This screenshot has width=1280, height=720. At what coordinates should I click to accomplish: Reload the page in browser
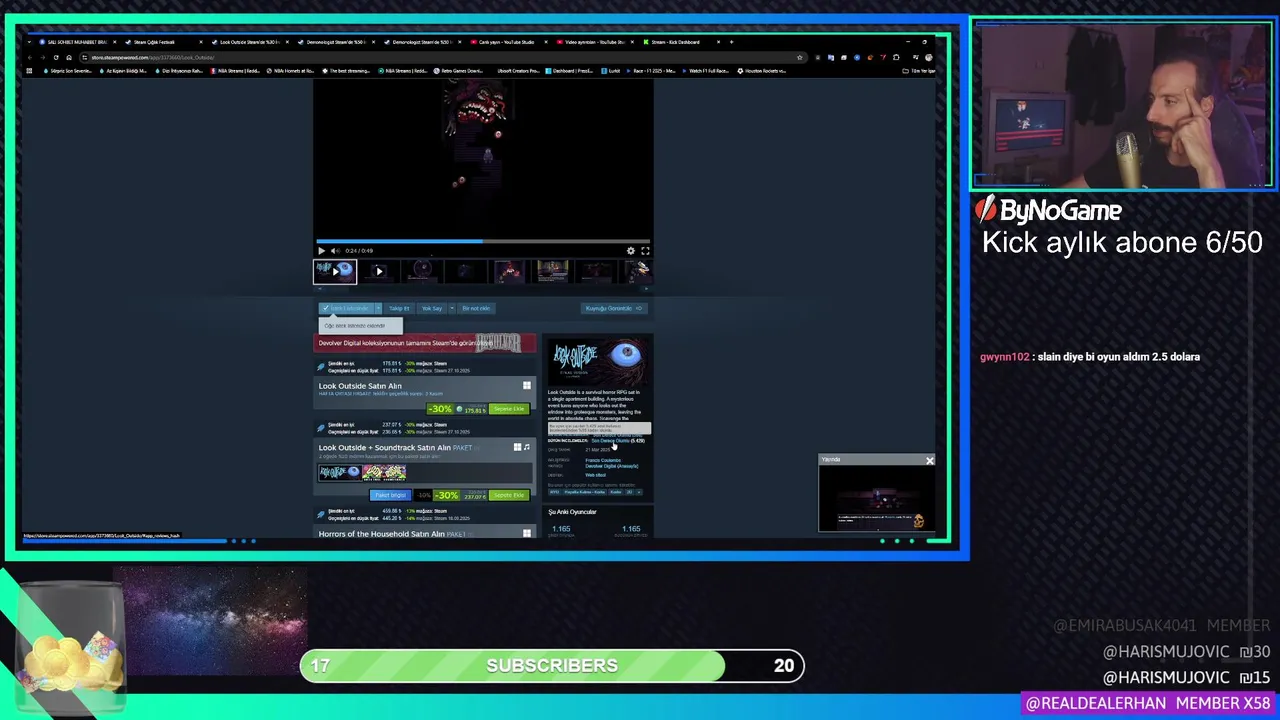point(55,57)
